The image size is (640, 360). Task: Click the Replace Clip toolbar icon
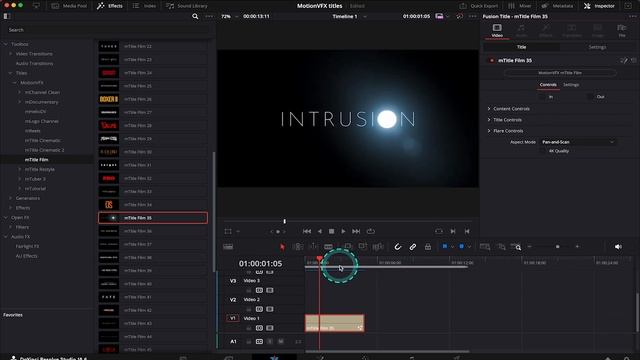[378, 247]
